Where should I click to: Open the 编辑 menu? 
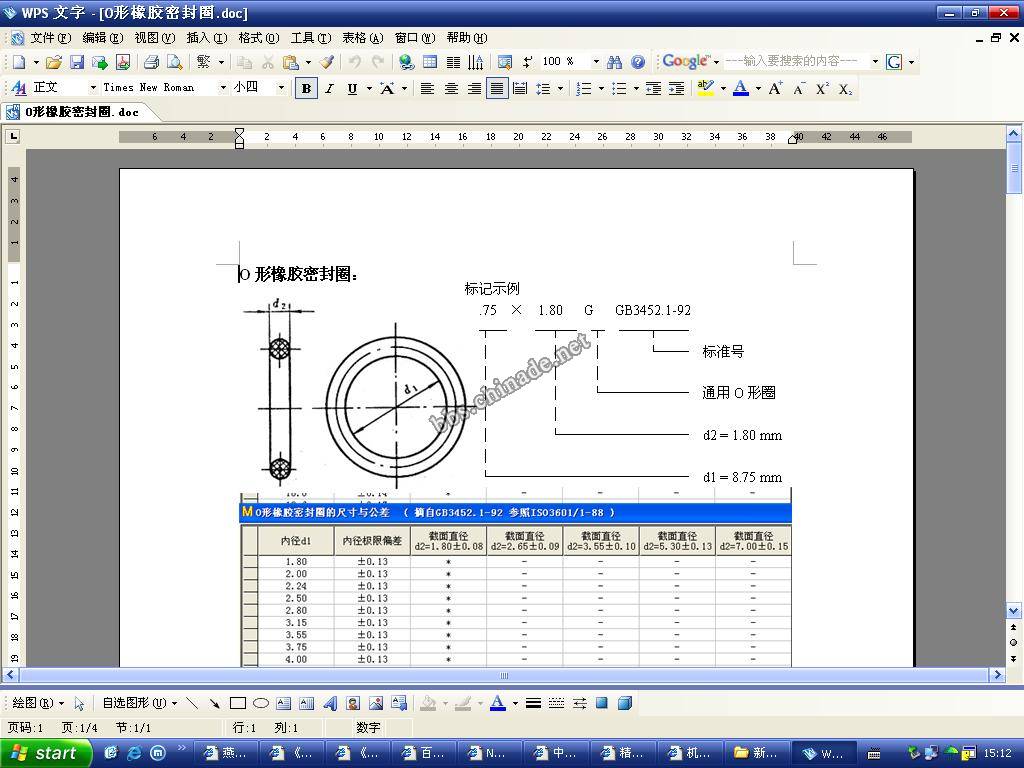pyautogui.click(x=103, y=38)
